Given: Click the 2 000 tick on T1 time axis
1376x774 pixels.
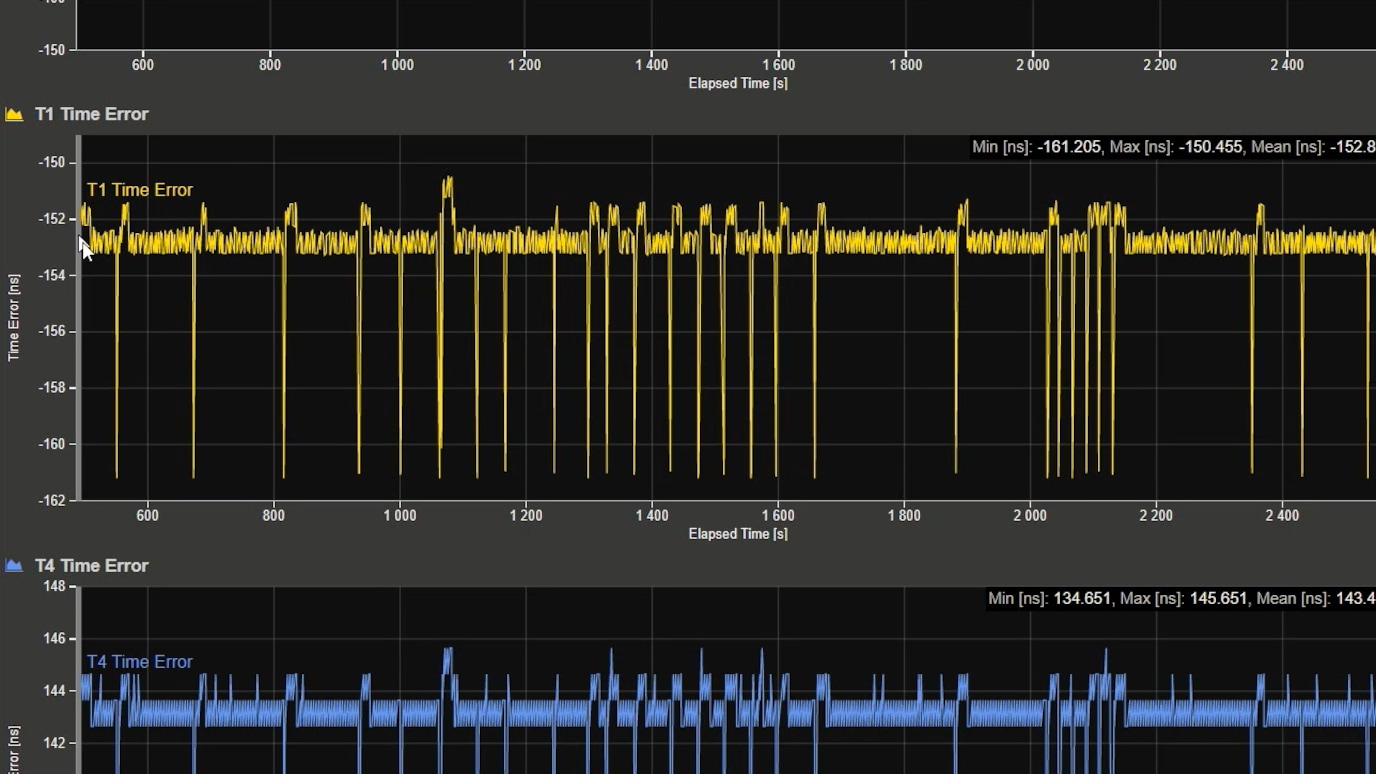Looking at the screenshot, I should 1030,516.
